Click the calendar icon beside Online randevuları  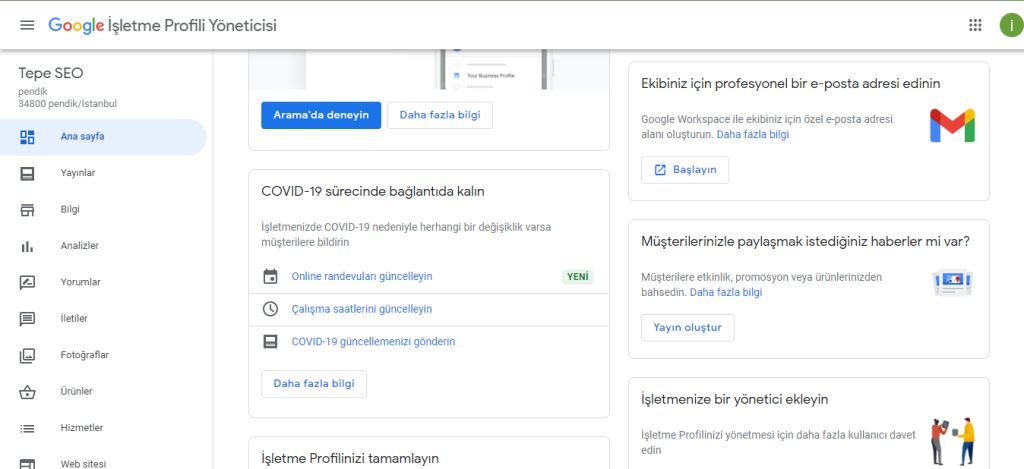pyautogui.click(x=270, y=276)
